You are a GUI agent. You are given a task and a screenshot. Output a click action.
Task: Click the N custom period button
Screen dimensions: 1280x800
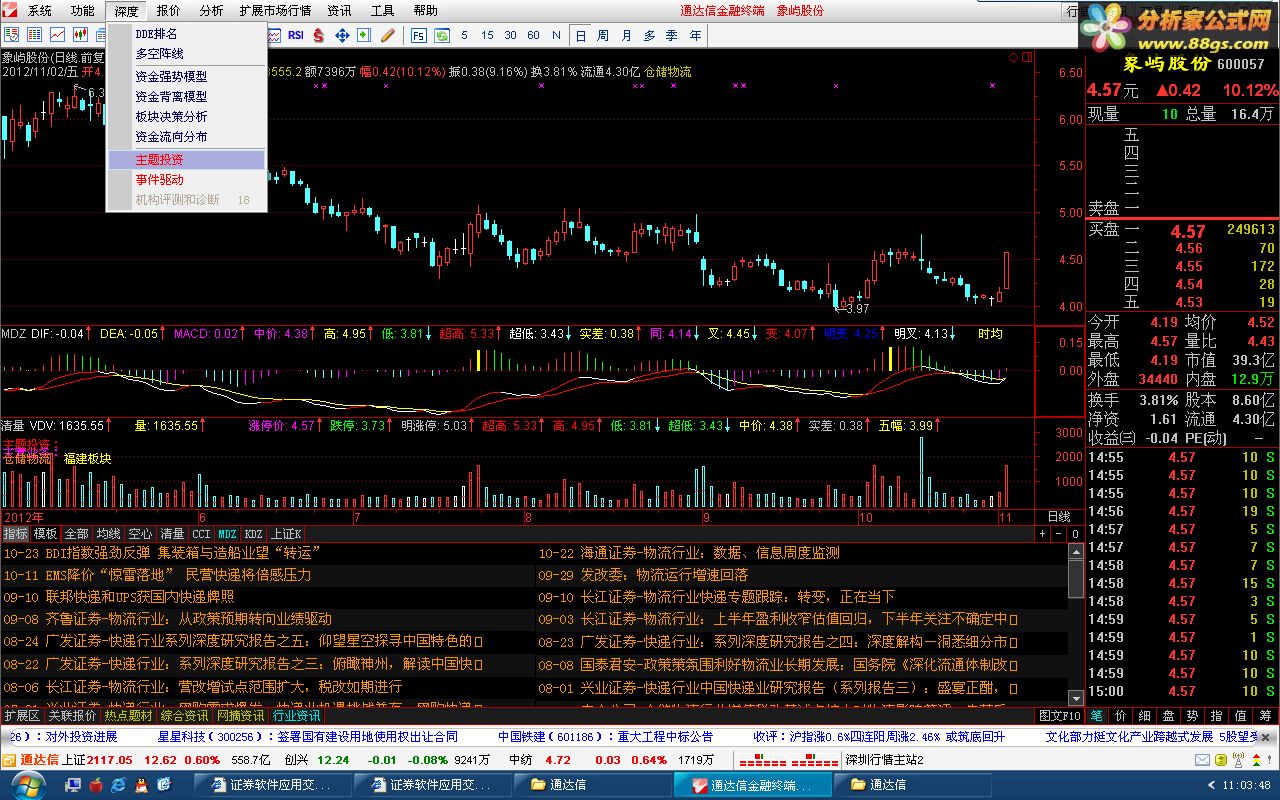point(556,35)
